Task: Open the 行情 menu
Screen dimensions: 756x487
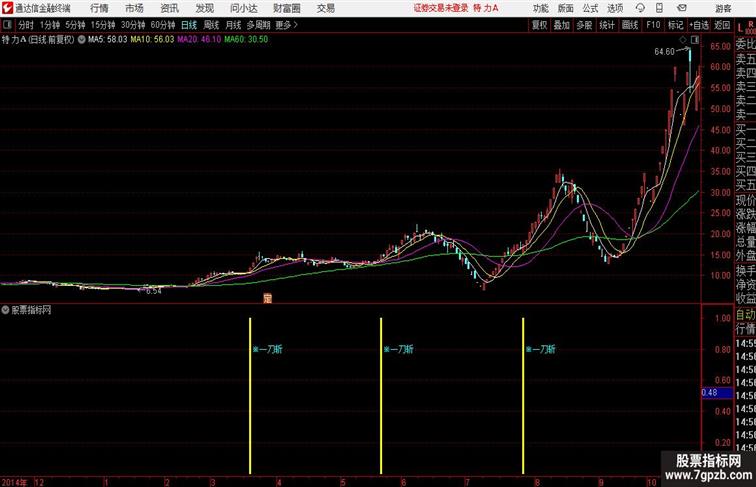Action: [x=99, y=8]
